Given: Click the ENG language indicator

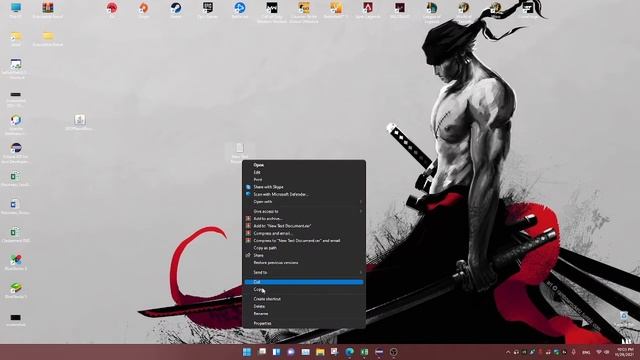Looking at the screenshot, I should click(x=586, y=352).
